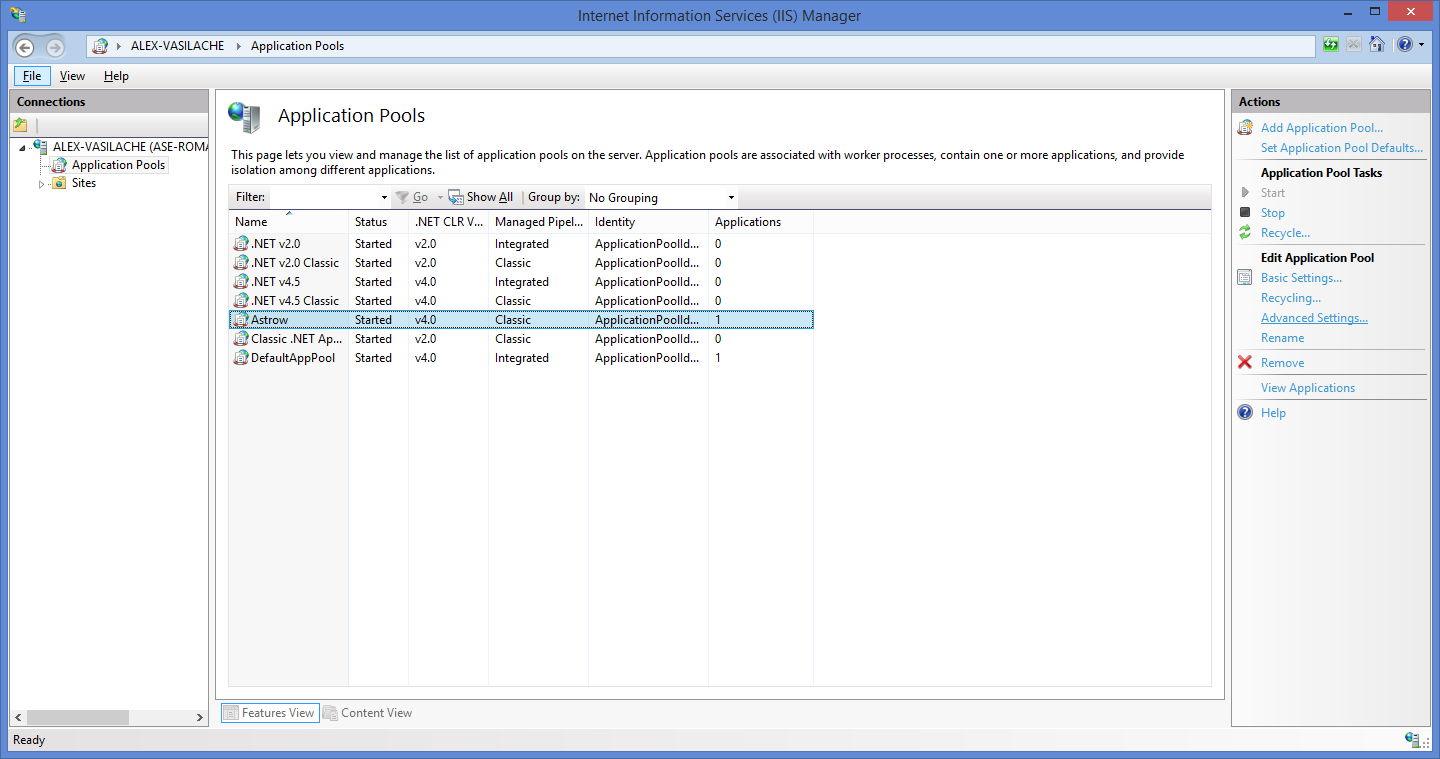
Task: Open the File menu
Action: [x=32, y=76]
